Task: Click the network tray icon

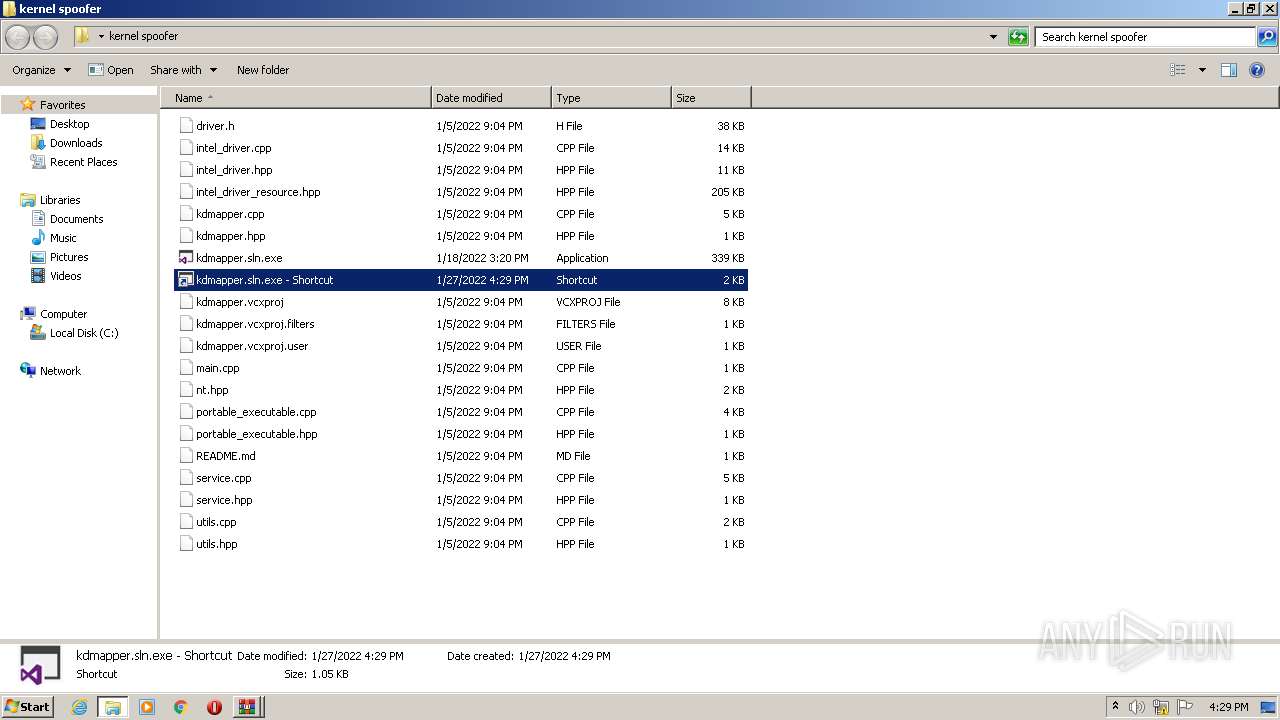Action: (x=1161, y=707)
